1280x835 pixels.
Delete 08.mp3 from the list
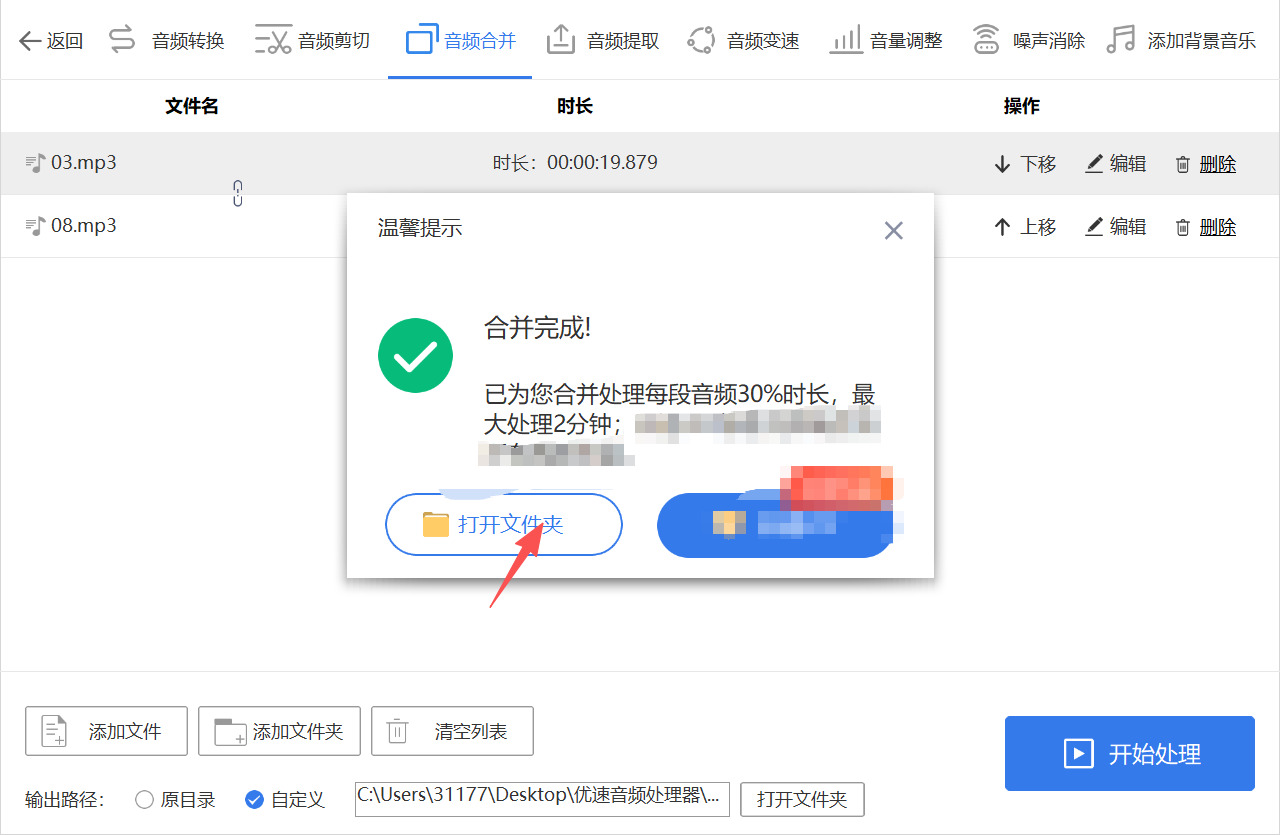point(1206,227)
